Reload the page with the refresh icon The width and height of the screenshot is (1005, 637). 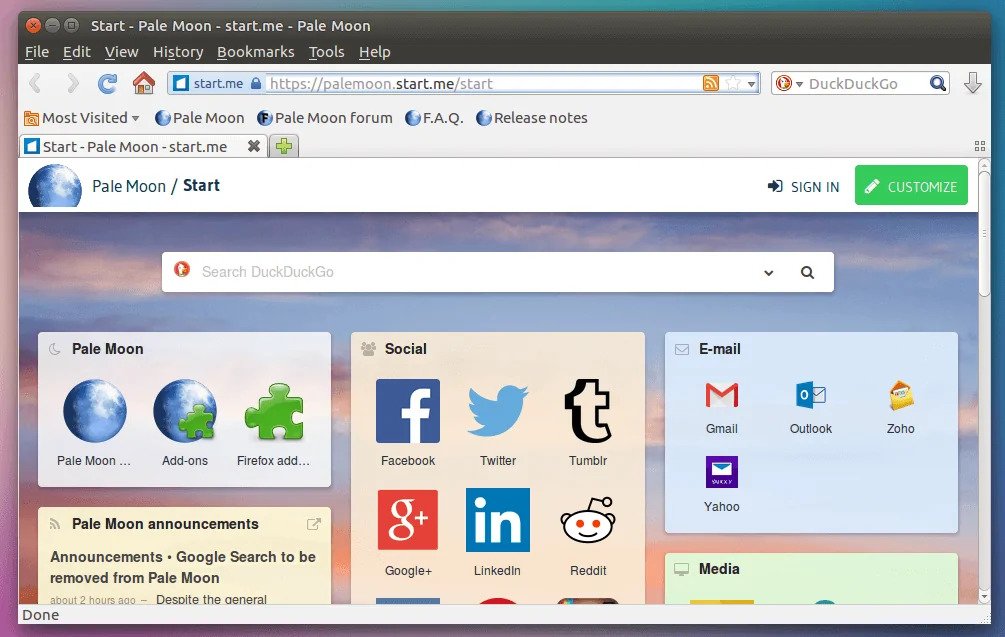coord(107,83)
